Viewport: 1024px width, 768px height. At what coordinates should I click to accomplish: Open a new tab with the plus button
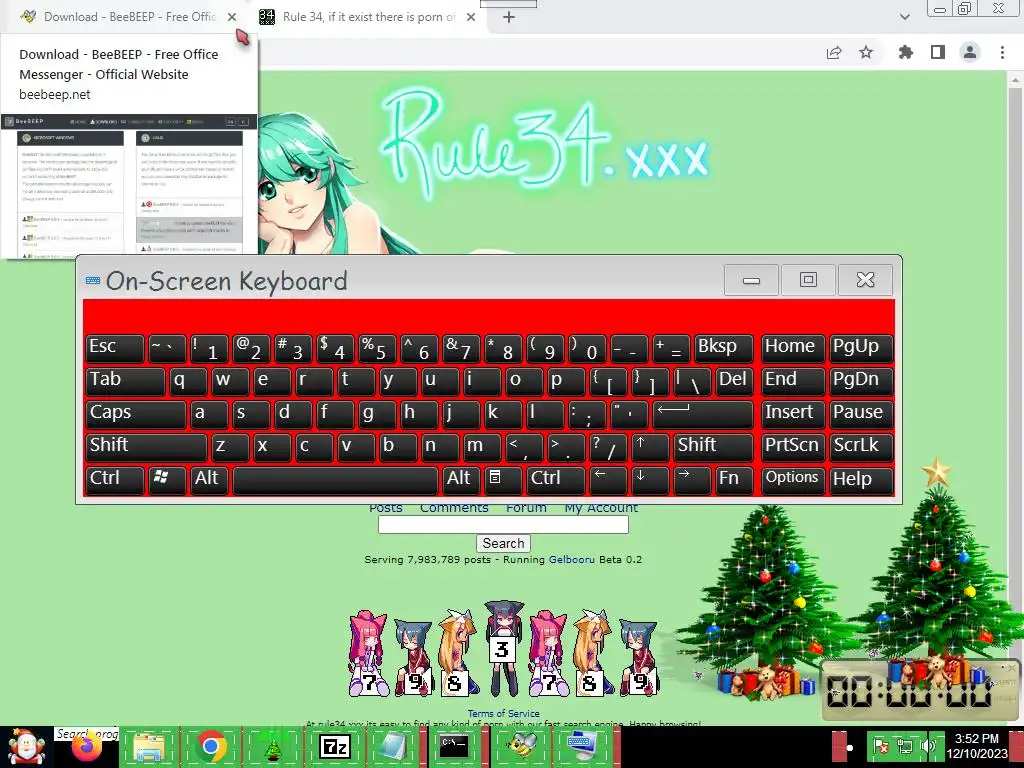pyautogui.click(x=509, y=18)
